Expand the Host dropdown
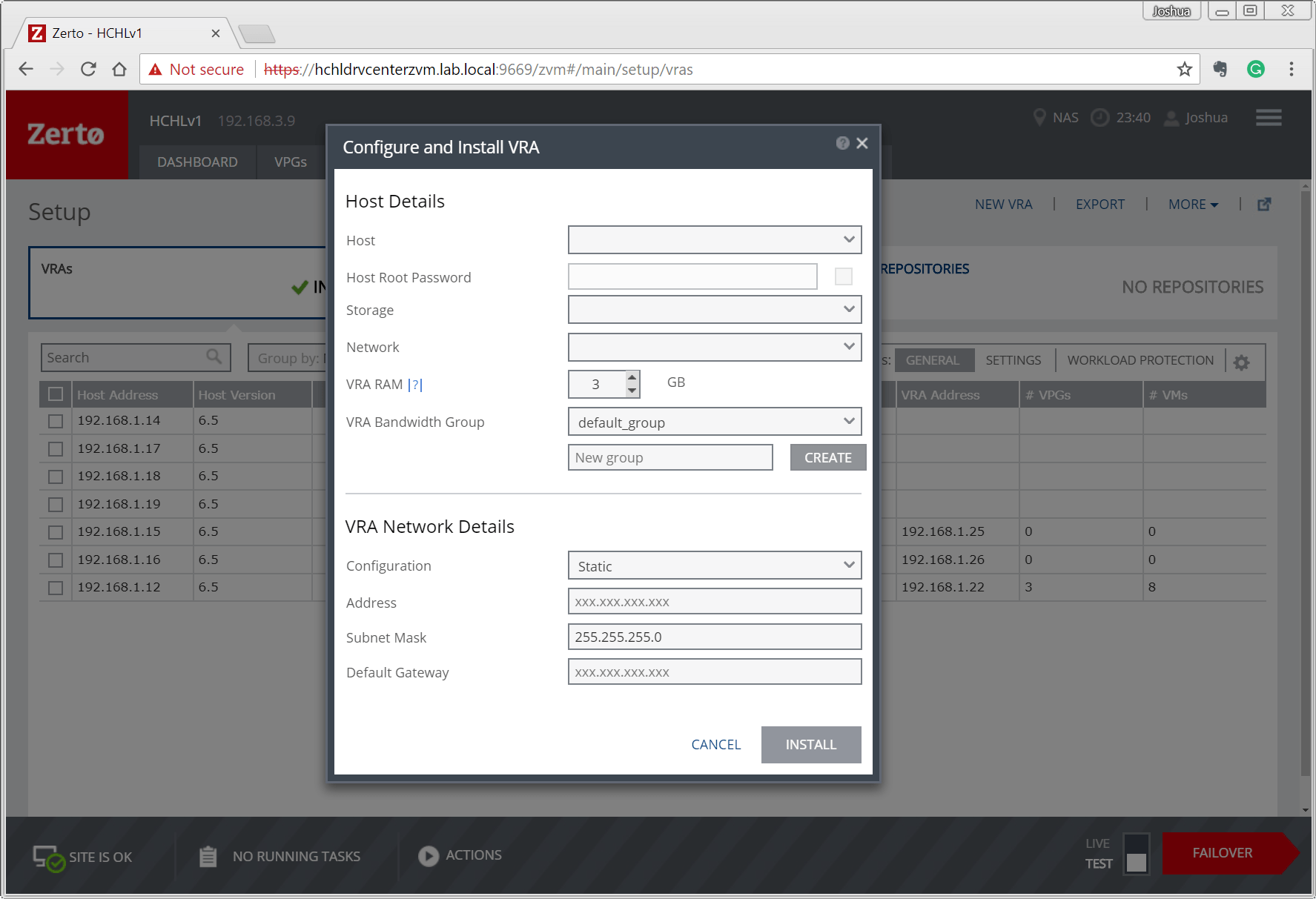 [x=714, y=240]
